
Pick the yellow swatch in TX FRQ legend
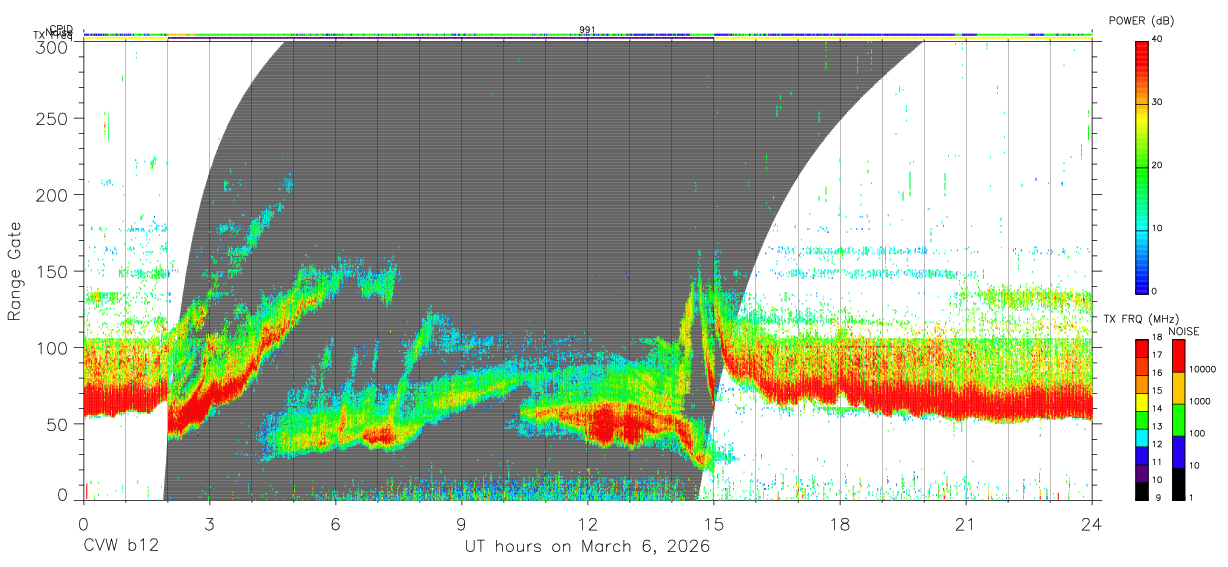1141,403
